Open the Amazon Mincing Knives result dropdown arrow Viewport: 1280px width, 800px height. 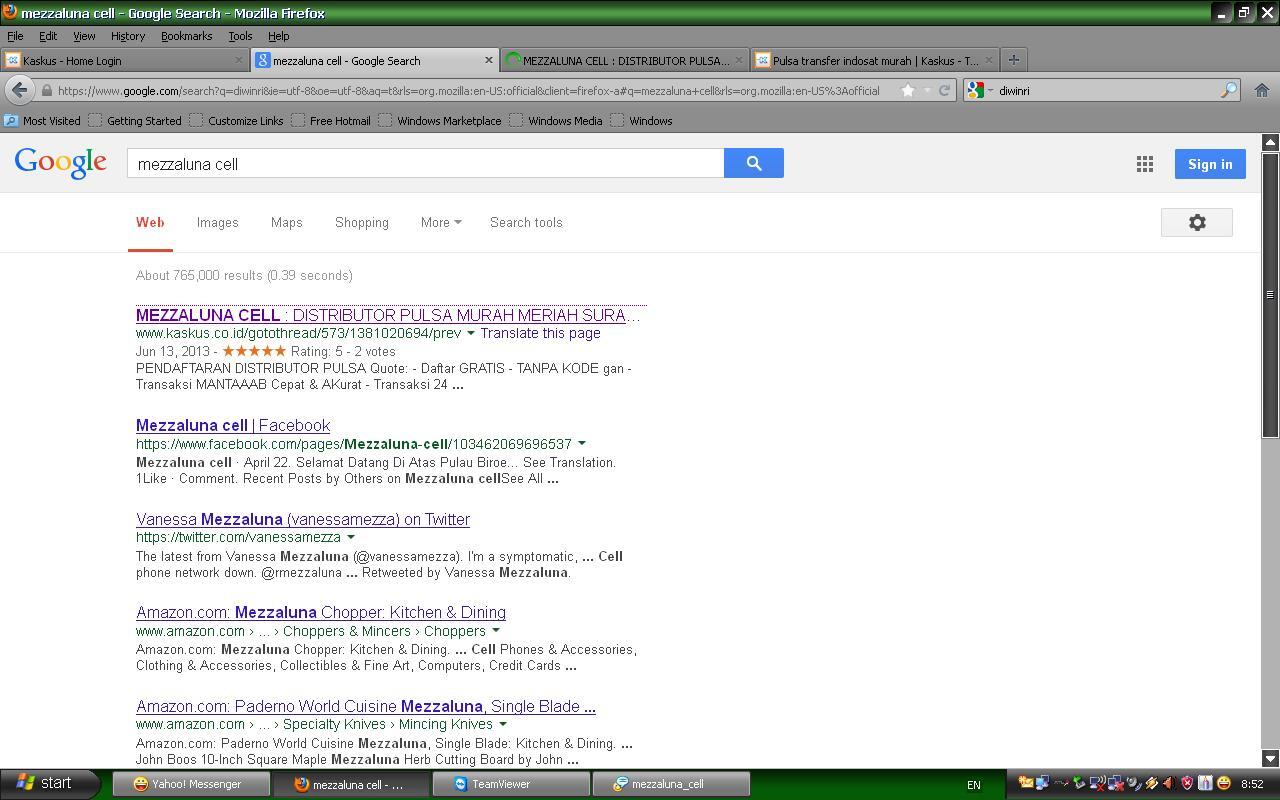click(x=502, y=724)
